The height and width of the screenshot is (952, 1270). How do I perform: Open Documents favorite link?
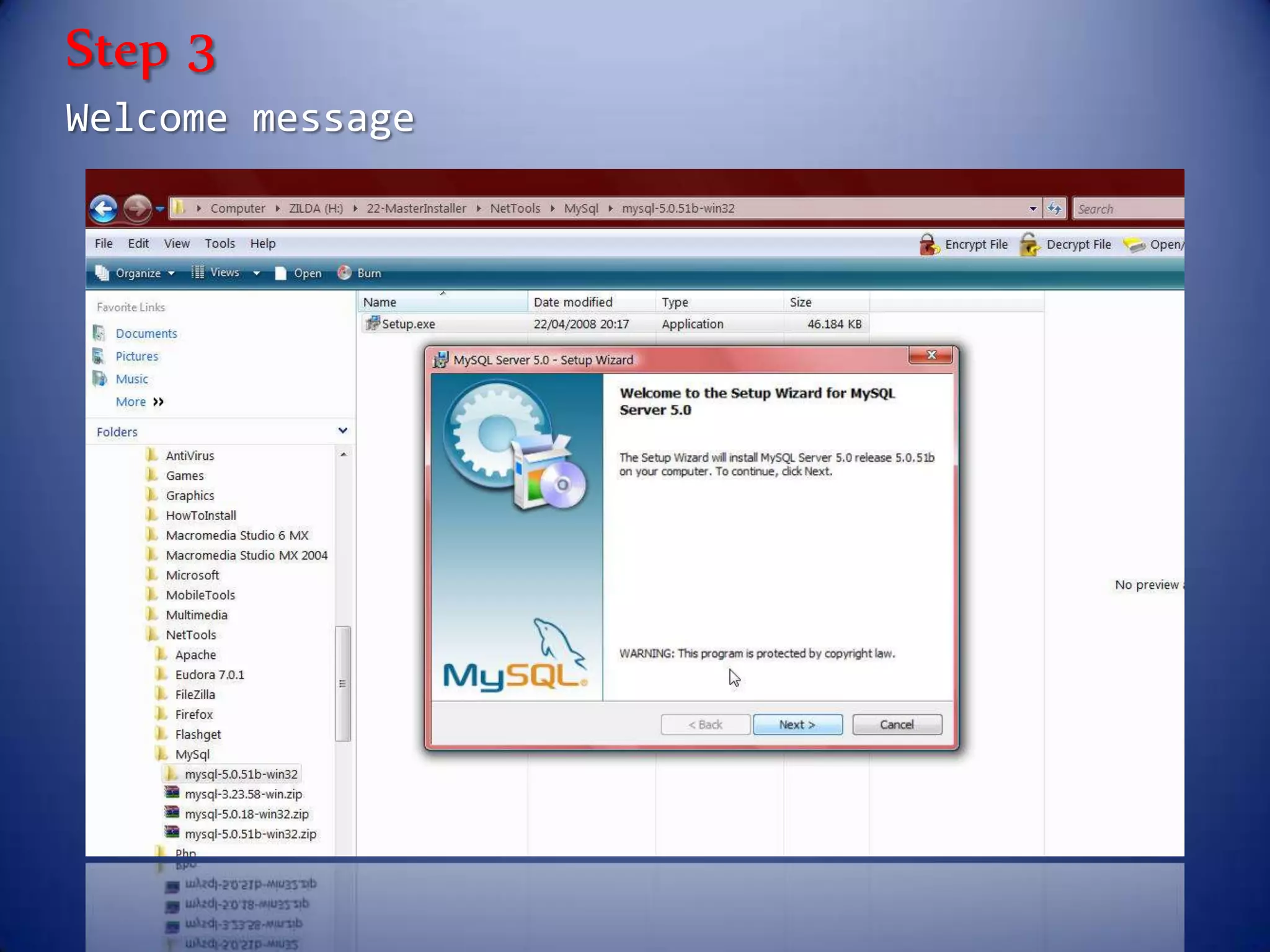pyautogui.click(x=146, y=333)
